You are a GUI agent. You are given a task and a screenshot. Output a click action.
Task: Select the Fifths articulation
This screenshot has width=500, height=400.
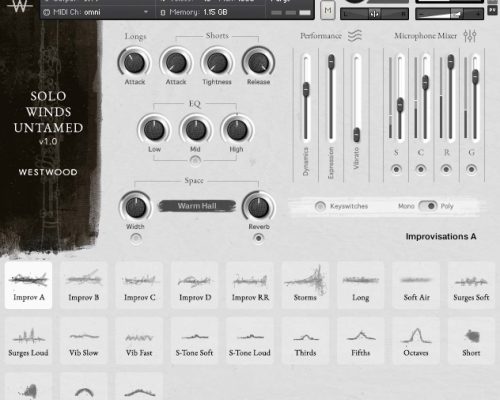point(361,341)
